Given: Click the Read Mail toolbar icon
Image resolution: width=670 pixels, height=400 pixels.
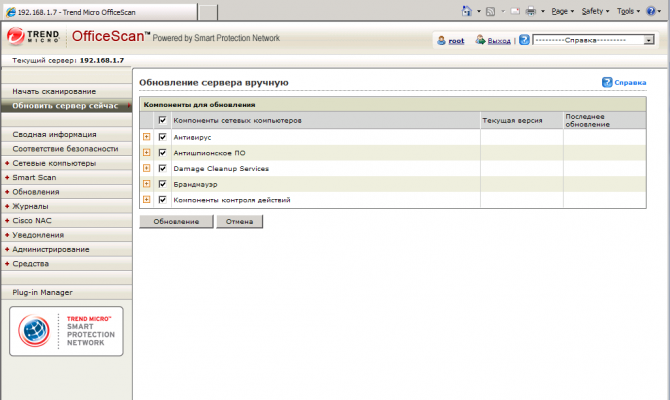Looking at the screenshot, I should [x=515, y=11].
